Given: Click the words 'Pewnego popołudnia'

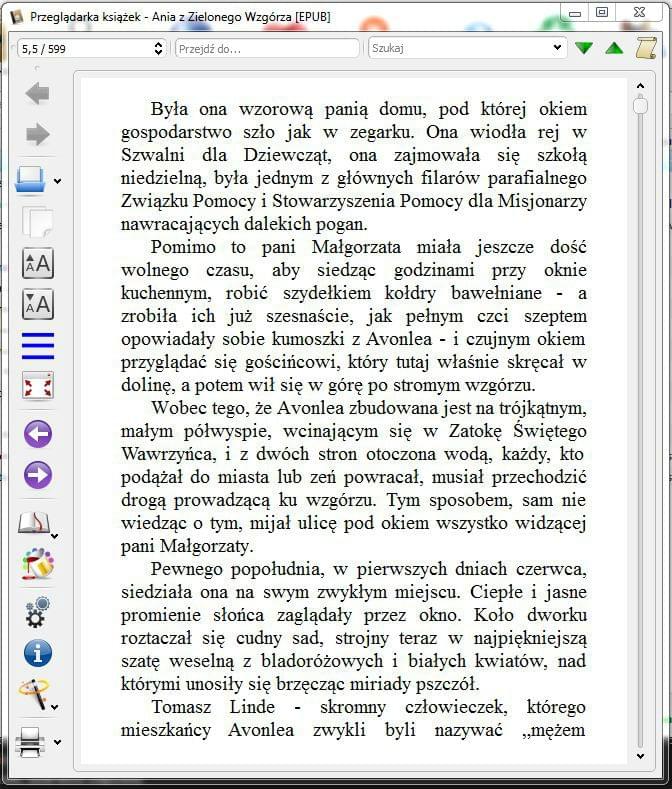Looking at the screenshot, I should pyautogui.click(x=237, y=570).
